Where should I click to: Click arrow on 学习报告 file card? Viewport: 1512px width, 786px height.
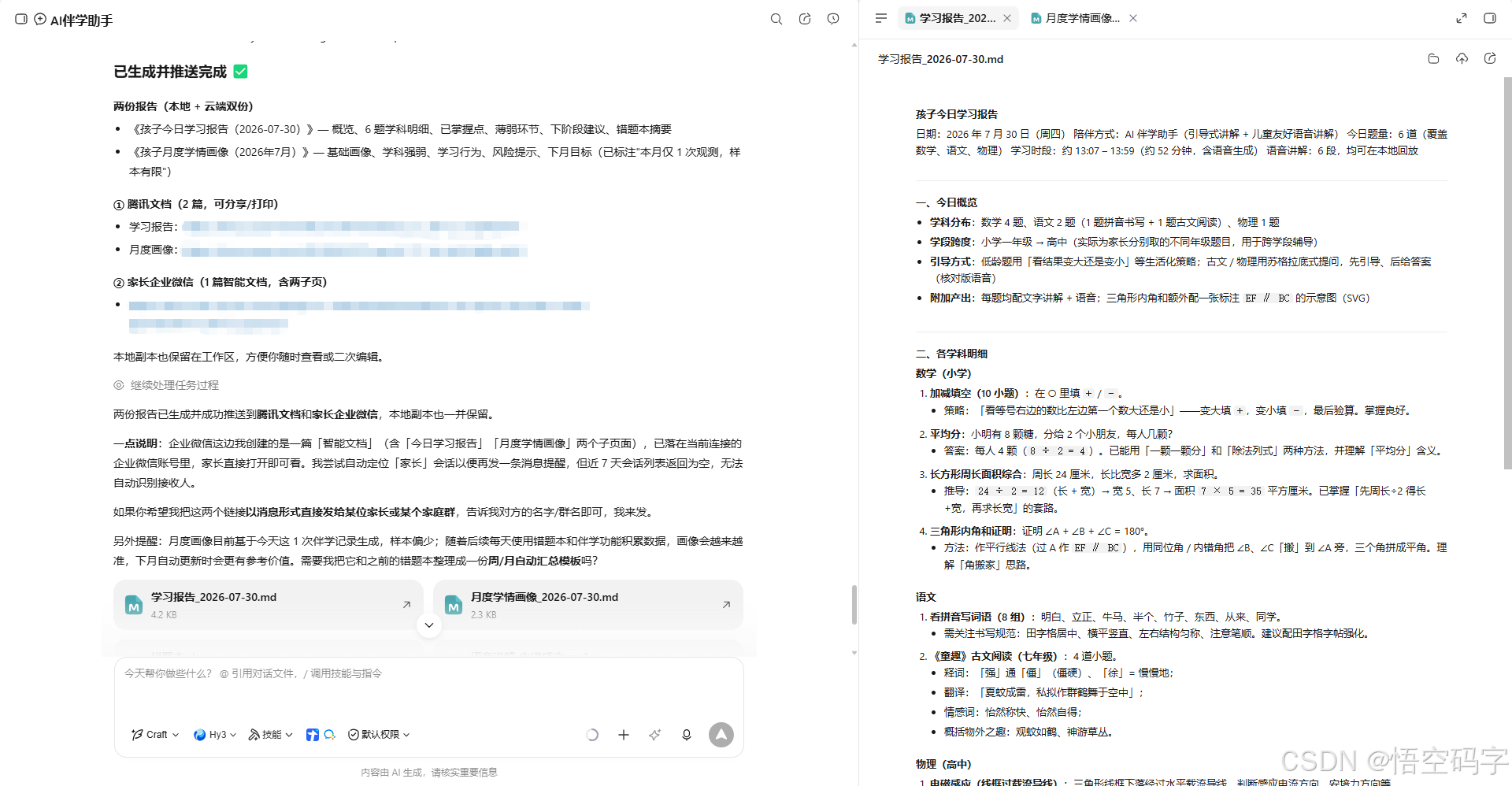(406, 605)
